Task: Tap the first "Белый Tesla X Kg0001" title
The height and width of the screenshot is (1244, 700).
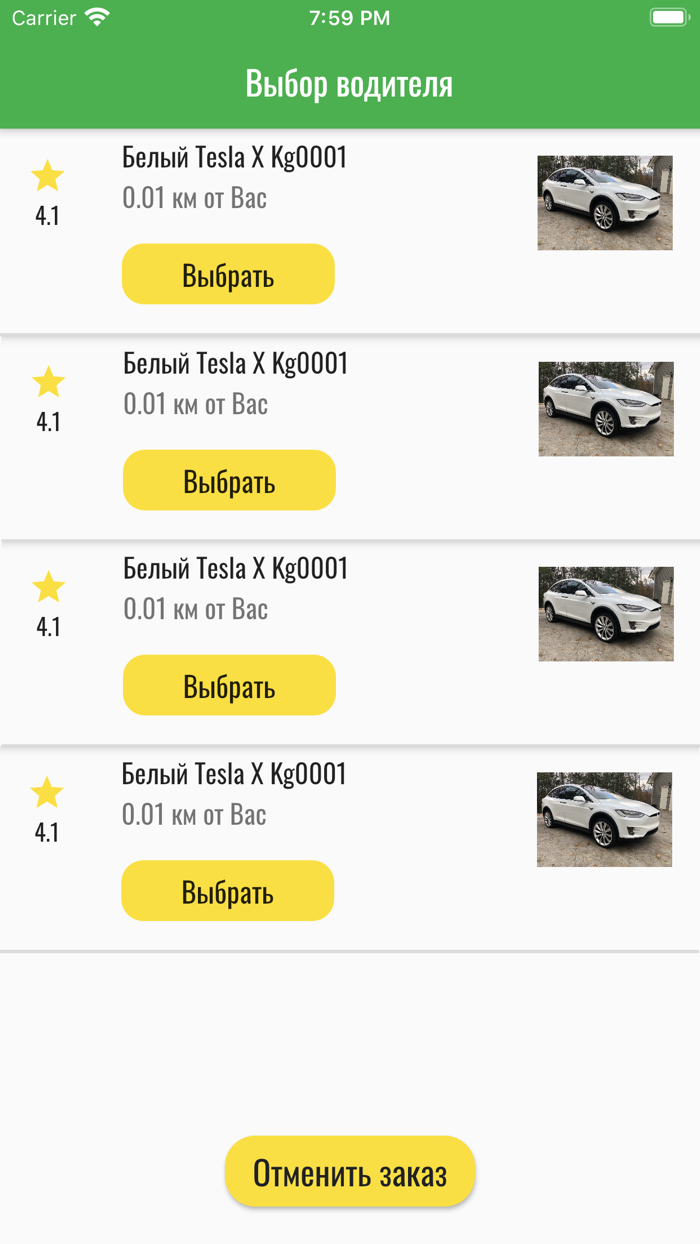Action: click(x=234, y=158)
